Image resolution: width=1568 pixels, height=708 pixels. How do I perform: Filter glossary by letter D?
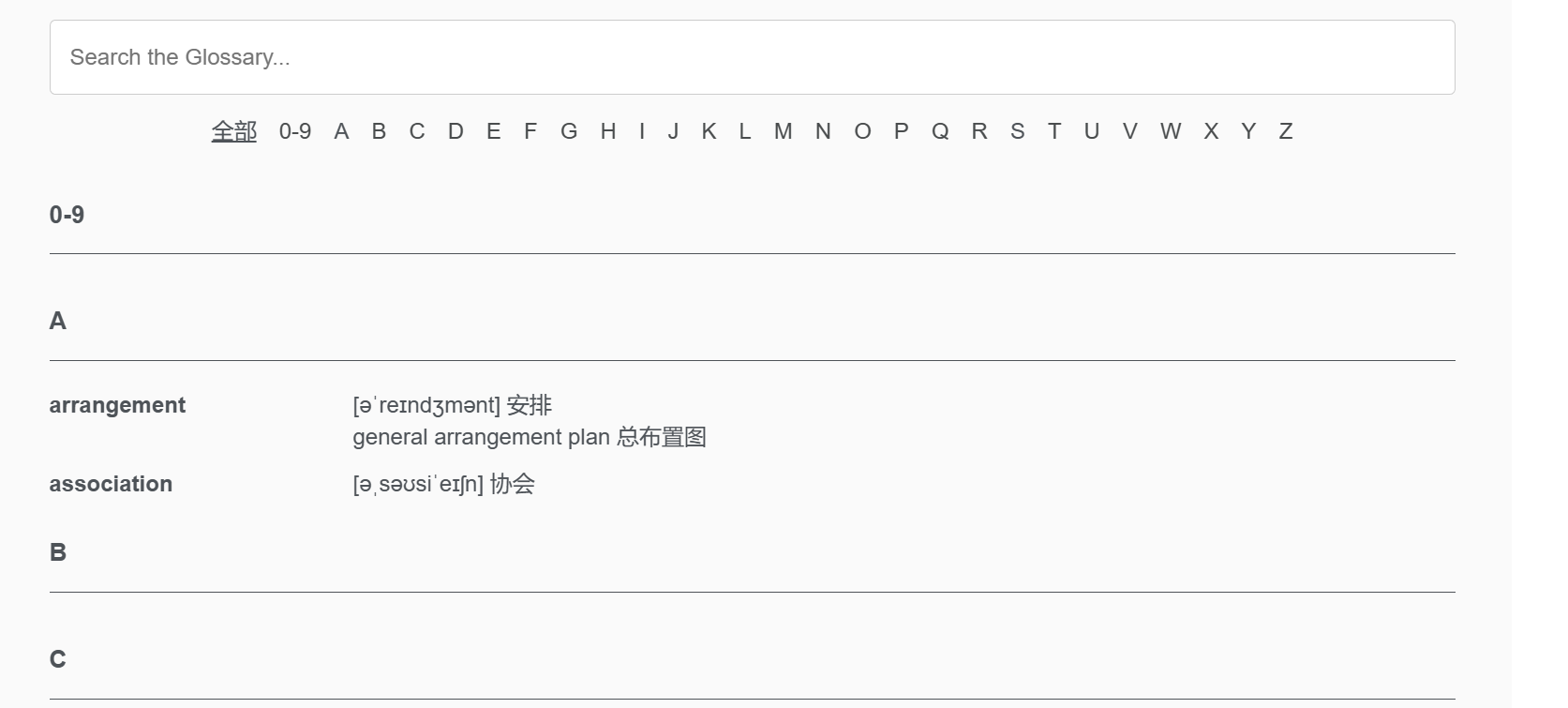point(455,131)
